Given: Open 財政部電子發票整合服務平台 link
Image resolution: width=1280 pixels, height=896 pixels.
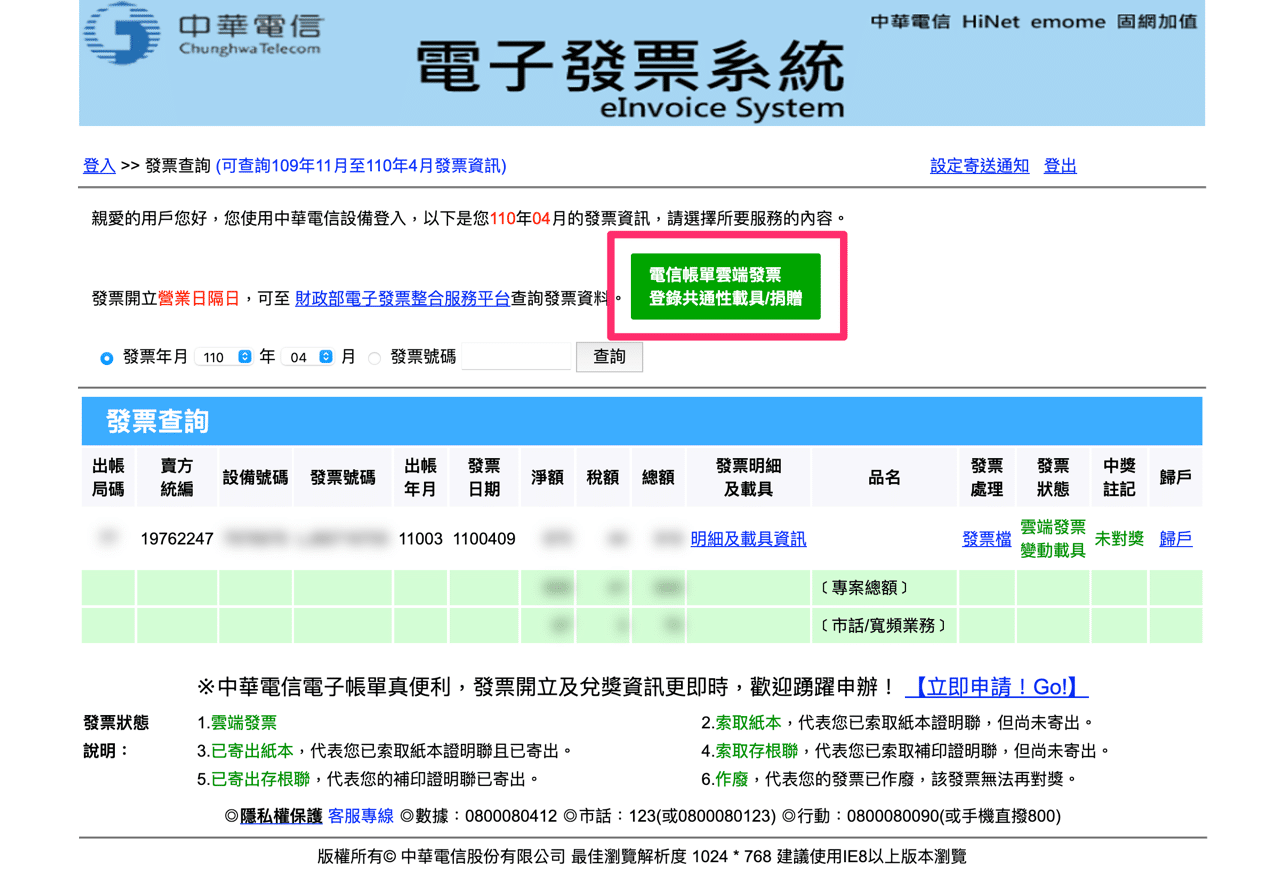Looking at the screenshot, I should point(402,298).
